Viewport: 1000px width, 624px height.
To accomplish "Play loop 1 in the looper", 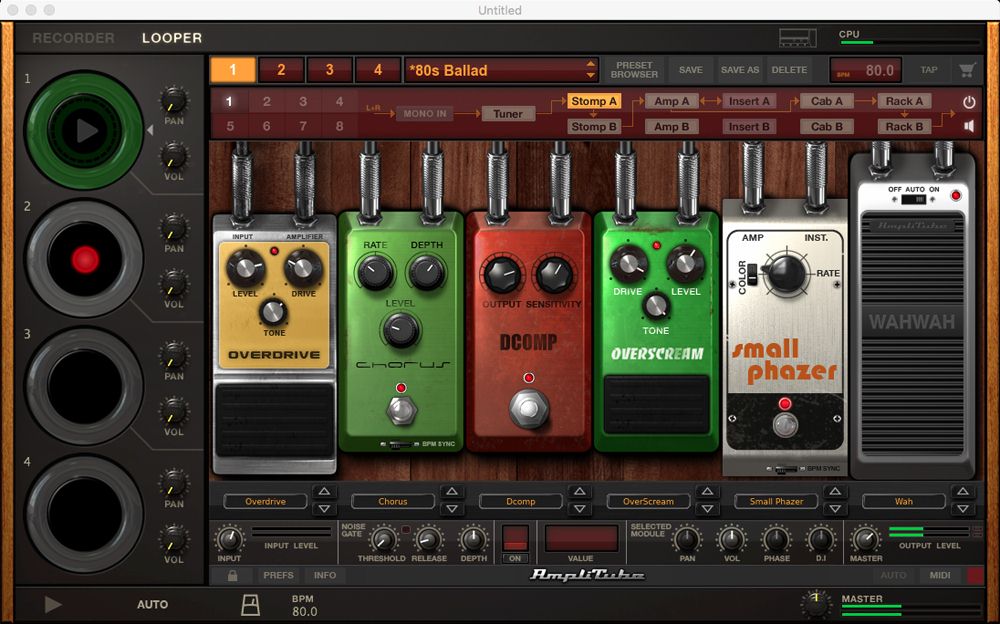I will tap(85, 130).
